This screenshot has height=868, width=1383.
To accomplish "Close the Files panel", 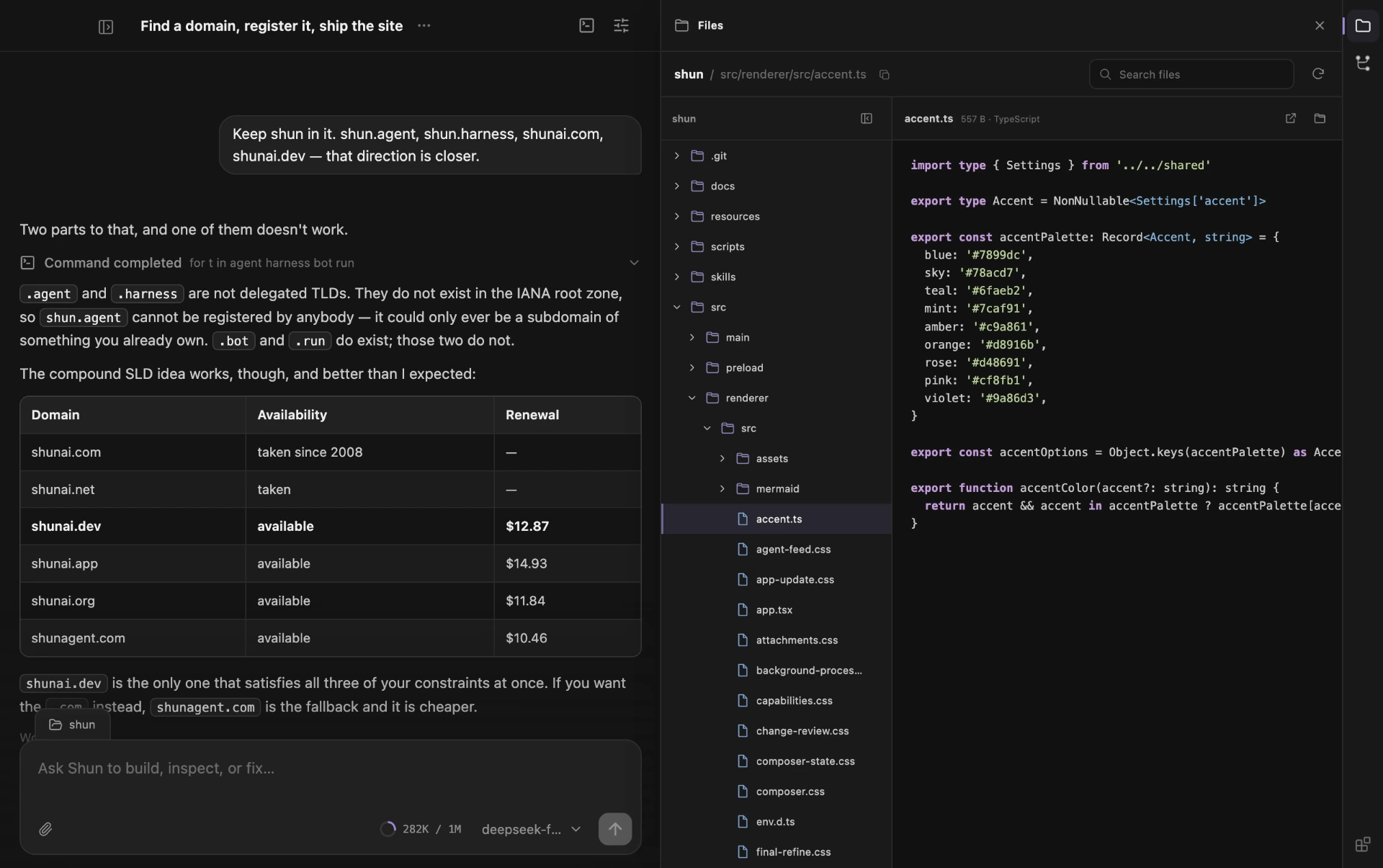I will point(1319,25).
